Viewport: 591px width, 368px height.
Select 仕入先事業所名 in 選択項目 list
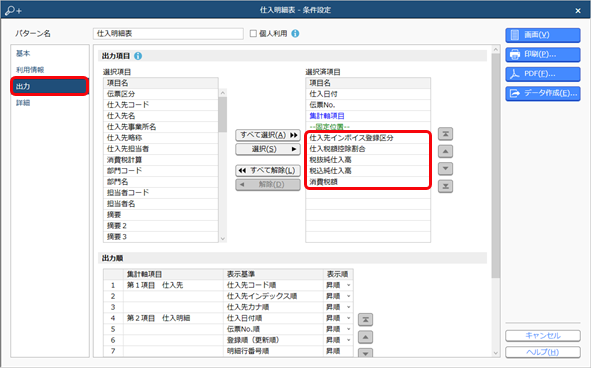pyautogui.click(x=161, y=127)
